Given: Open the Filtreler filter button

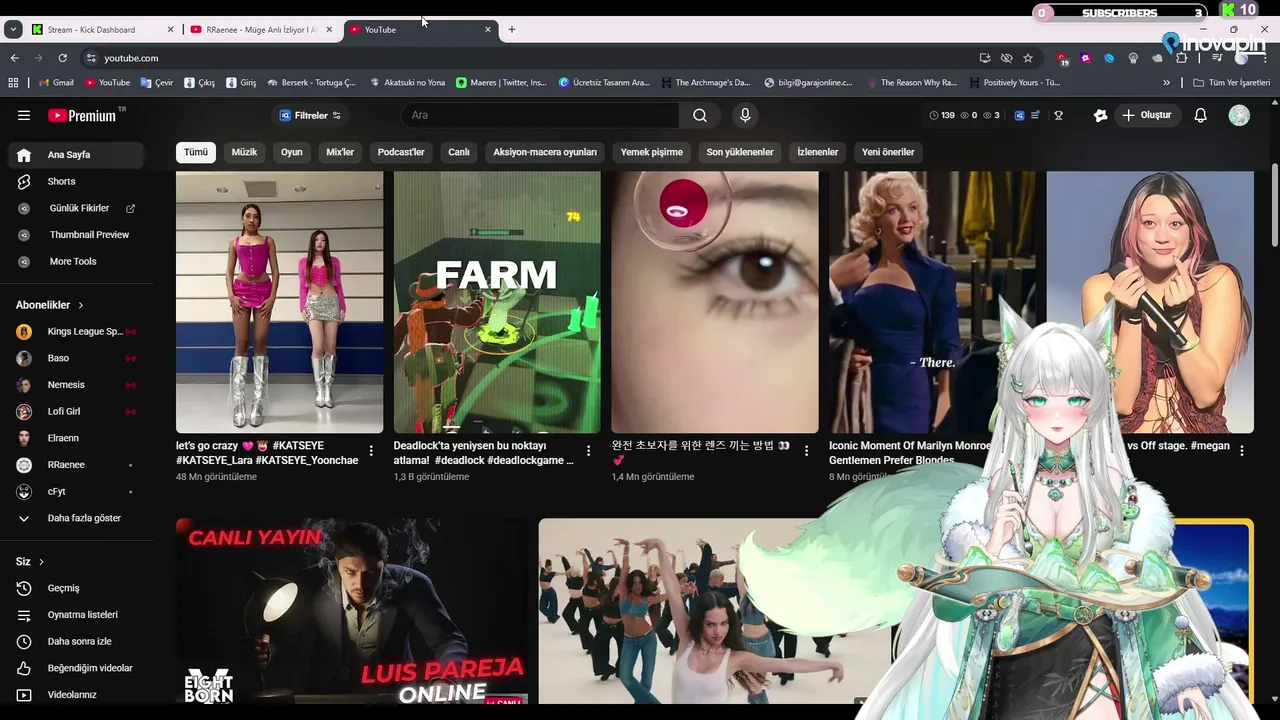Looking at the screenshot, I should [310, 115].
